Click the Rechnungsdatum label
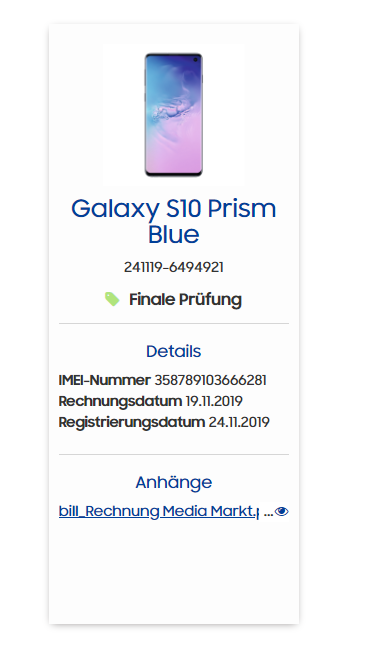 point(120,401)
